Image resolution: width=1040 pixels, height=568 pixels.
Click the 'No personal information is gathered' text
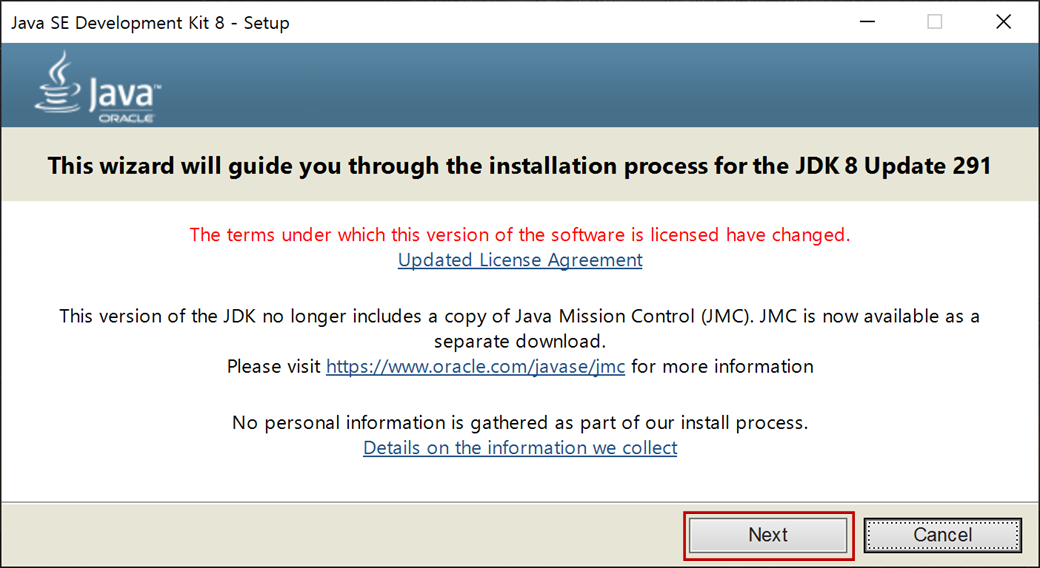point(520,422)
